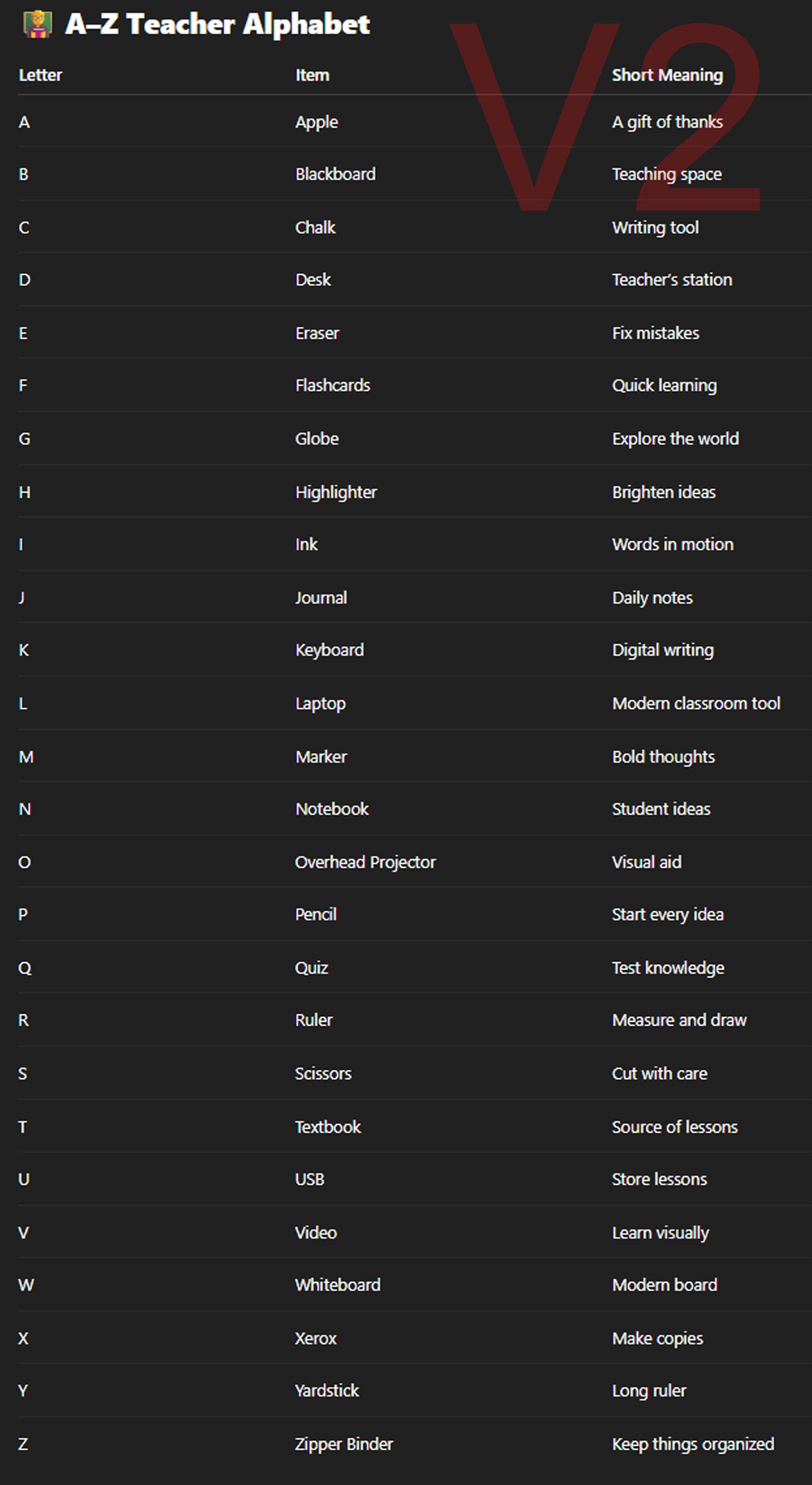Screen dimensions: 812x1485
Task: Select the Xerox item entry
Action: 316,1338
